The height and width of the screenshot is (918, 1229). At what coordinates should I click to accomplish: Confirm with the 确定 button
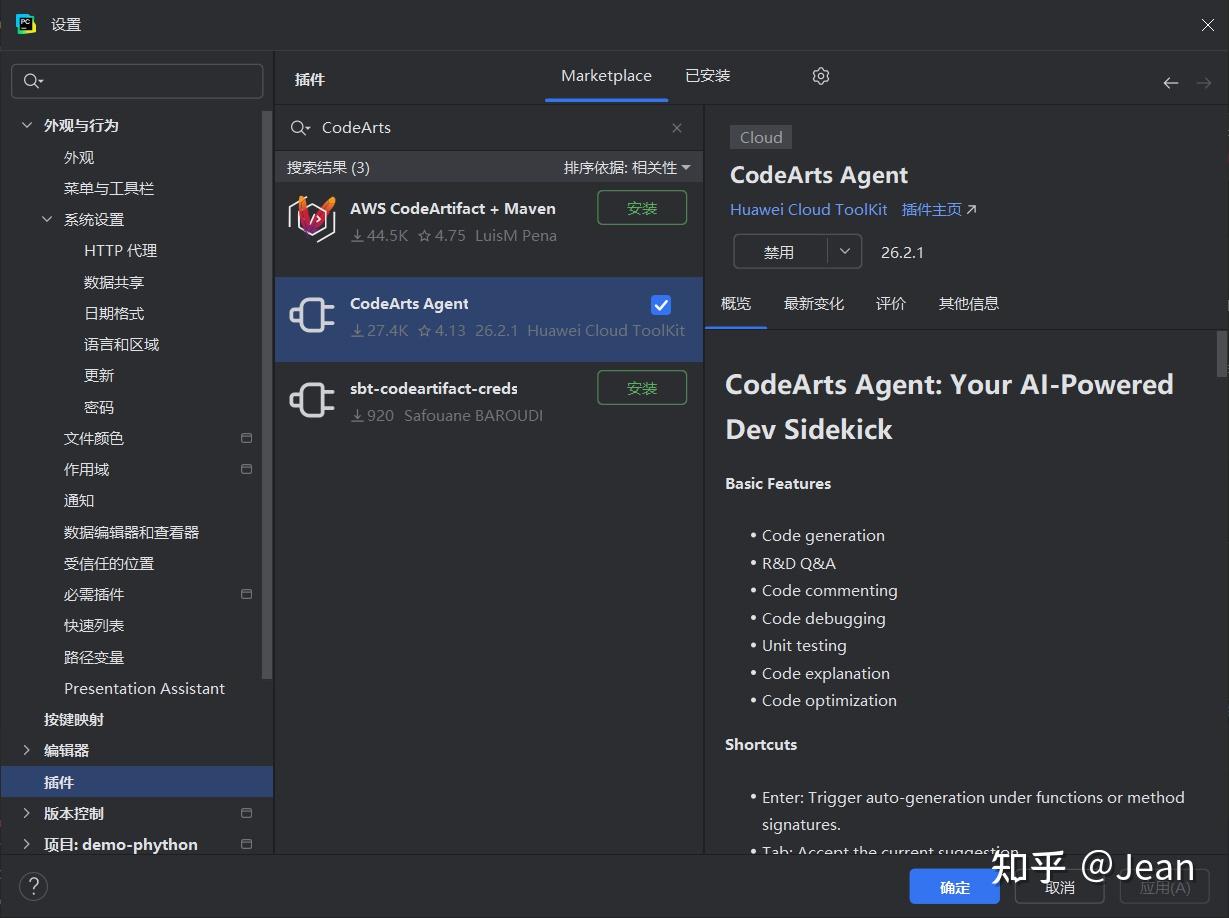coord(954,887)
